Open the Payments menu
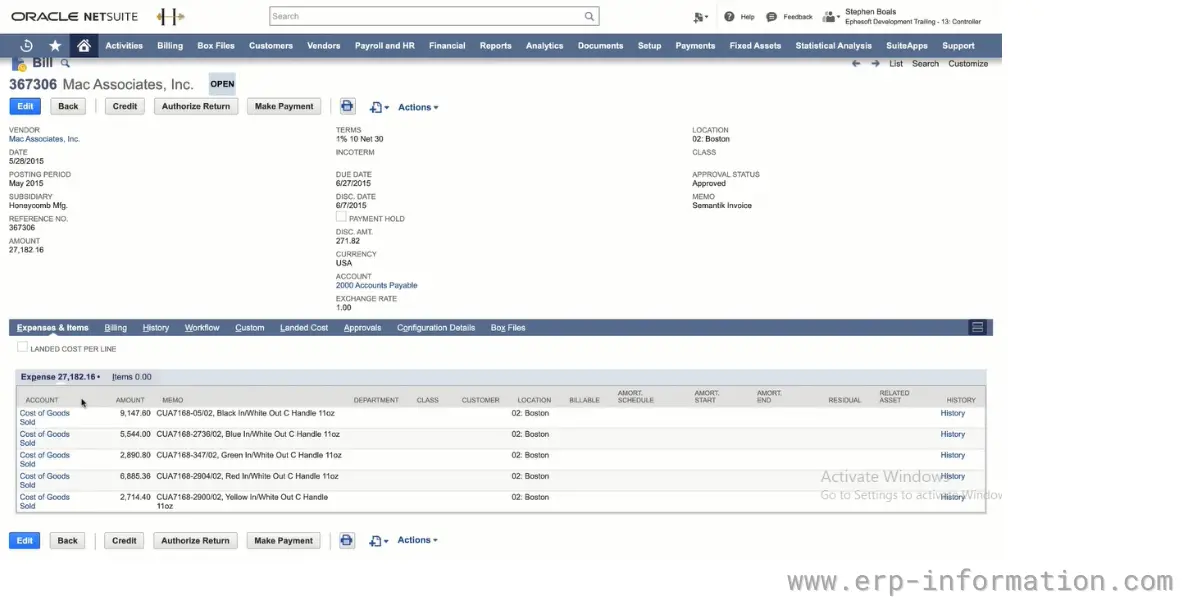Screen dimensions: 1200x600 point(695,46)
